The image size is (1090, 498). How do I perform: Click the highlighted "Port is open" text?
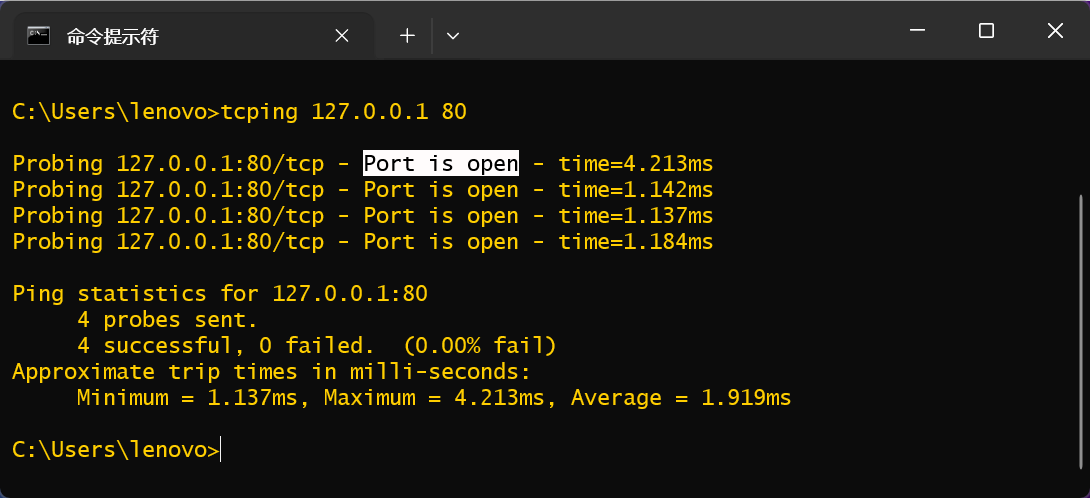(441, 163)
